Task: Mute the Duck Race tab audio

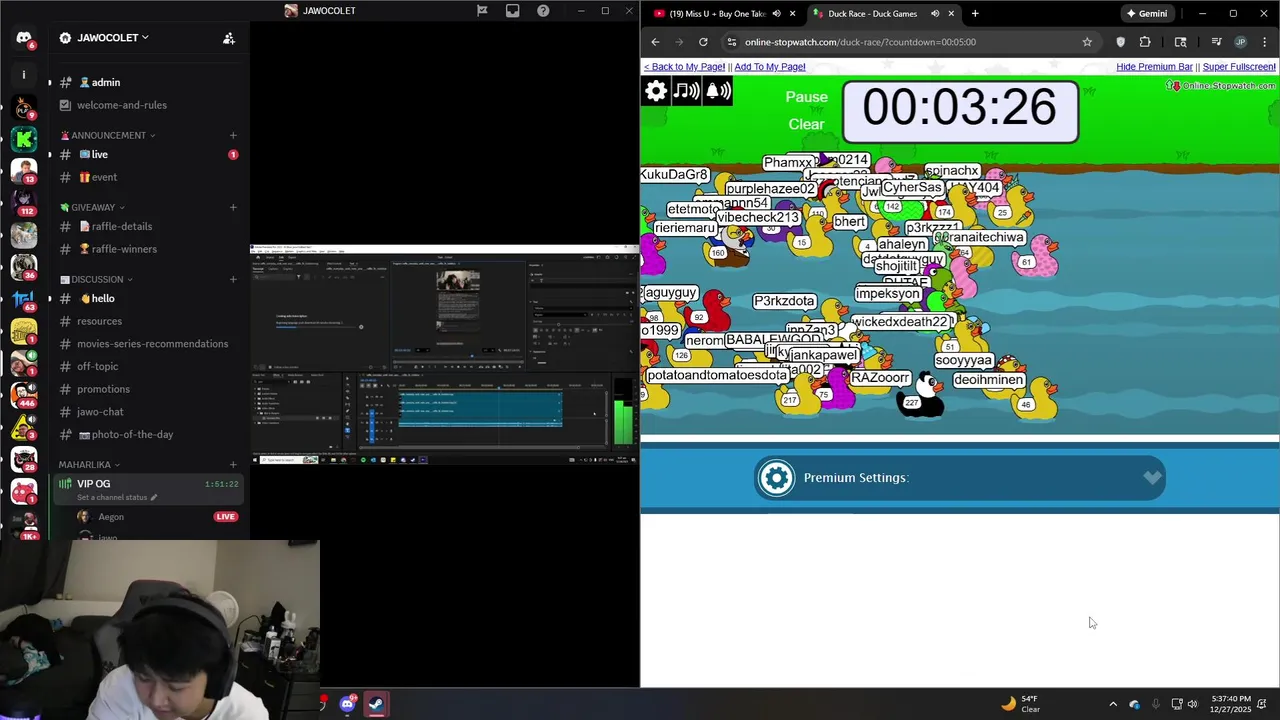Action: 935,14
